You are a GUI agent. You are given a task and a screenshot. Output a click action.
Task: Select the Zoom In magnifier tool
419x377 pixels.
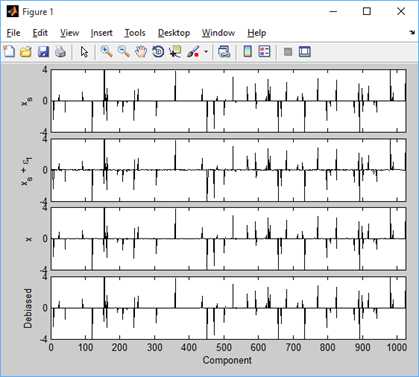[x=106, y=52]
